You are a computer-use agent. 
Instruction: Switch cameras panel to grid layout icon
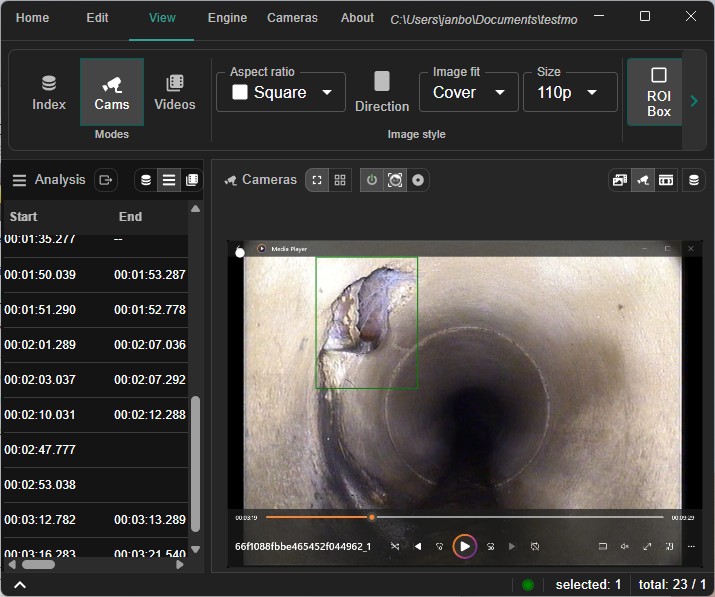340,180
